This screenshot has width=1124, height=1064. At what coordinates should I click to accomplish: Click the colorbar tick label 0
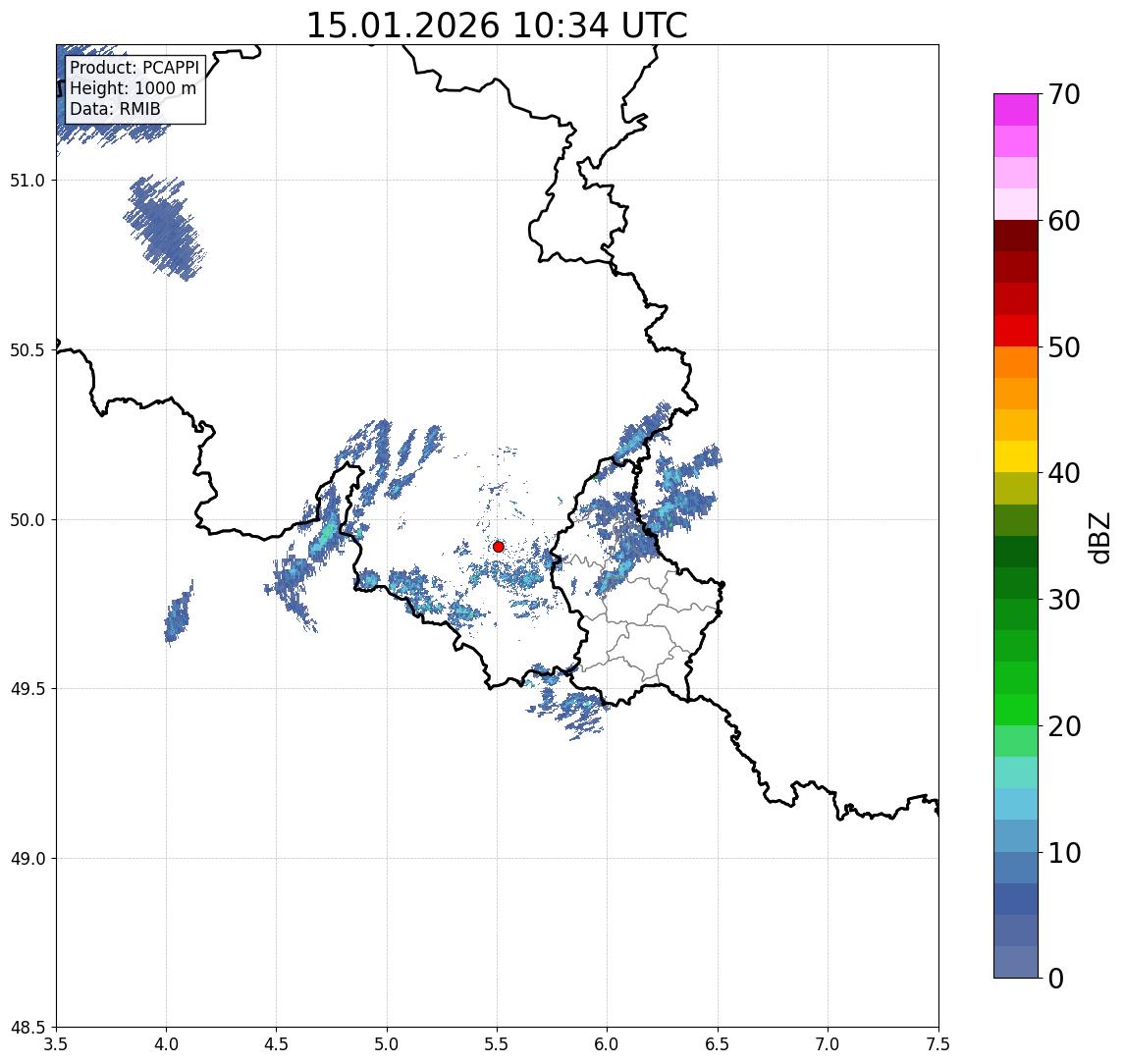(x=1056, y=978)
